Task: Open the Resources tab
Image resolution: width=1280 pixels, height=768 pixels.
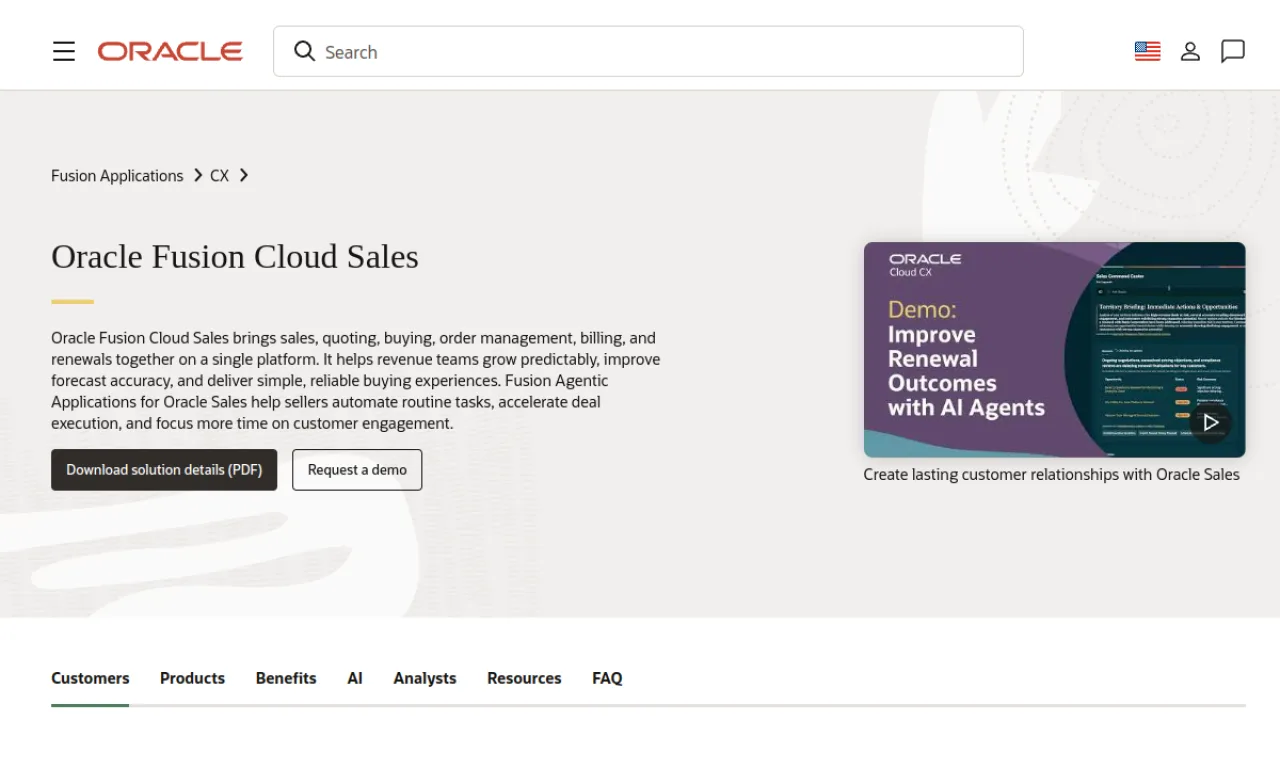Action: 524,678
